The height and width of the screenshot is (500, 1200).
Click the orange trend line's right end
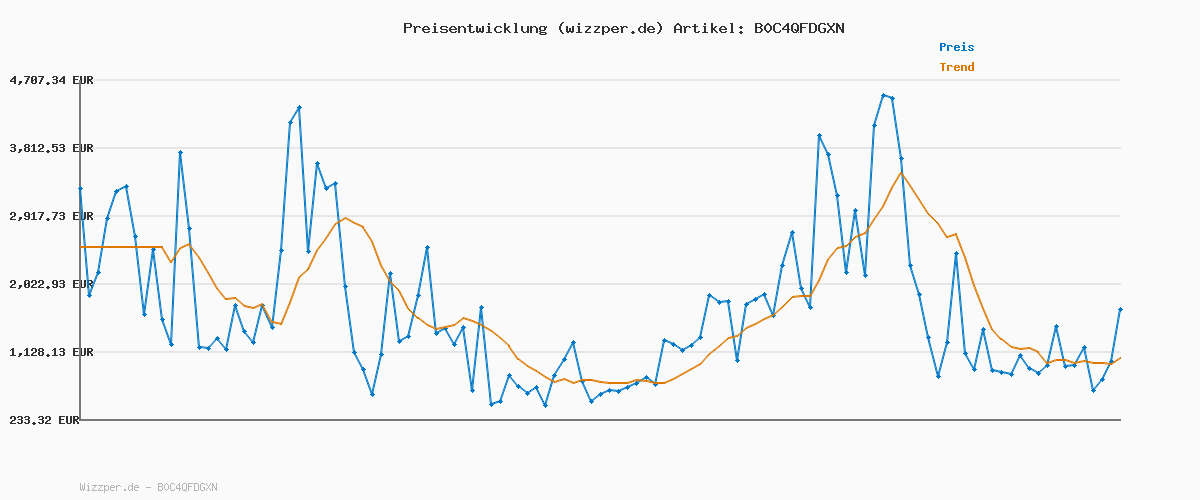[1120, 358]
